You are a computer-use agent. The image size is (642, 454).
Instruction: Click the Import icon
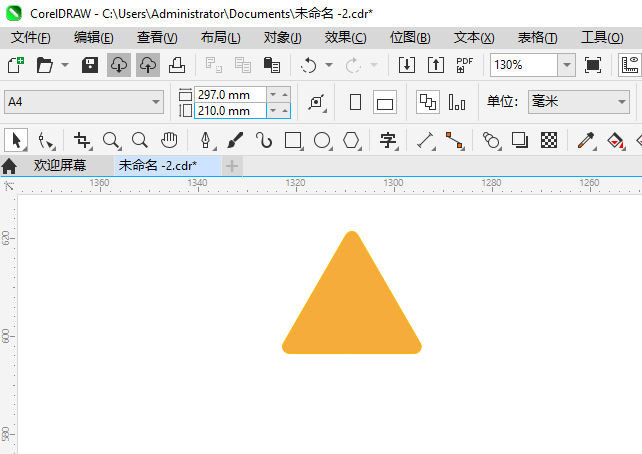407,65
